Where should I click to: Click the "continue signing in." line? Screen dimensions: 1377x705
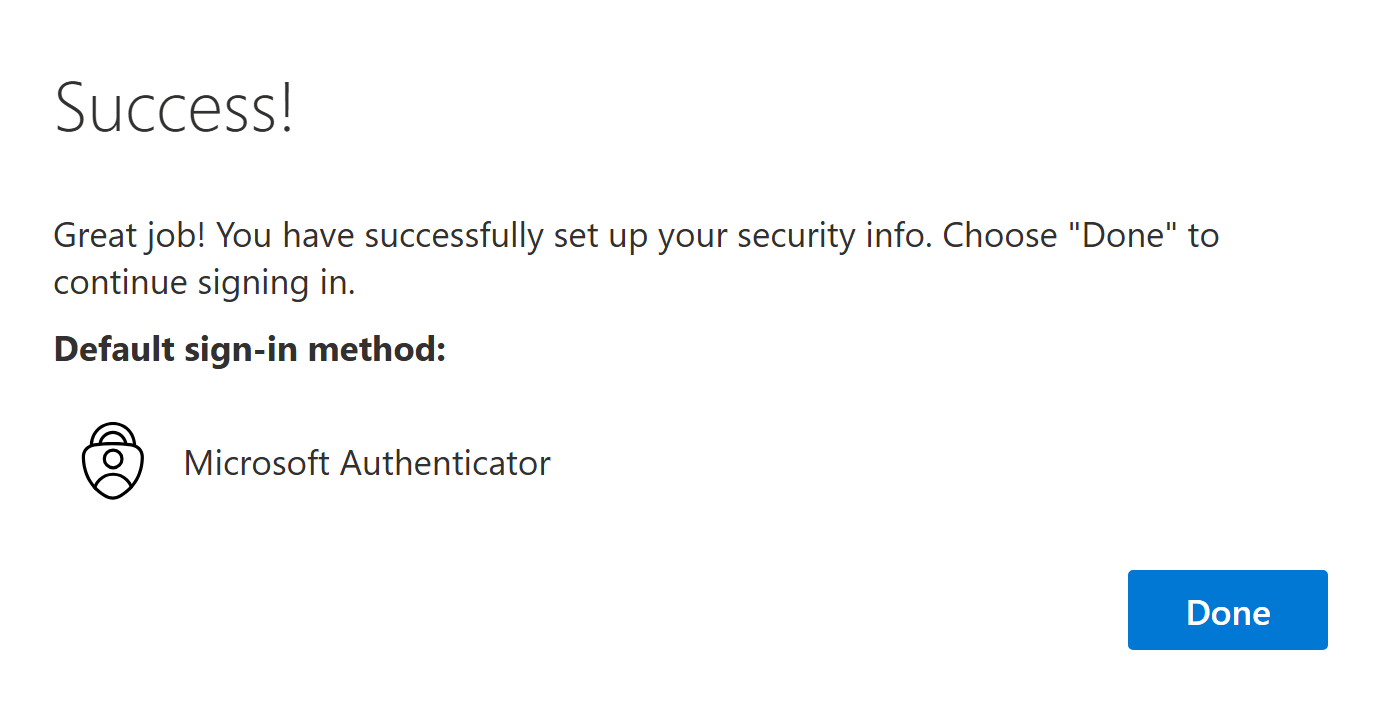pos(204,283)
